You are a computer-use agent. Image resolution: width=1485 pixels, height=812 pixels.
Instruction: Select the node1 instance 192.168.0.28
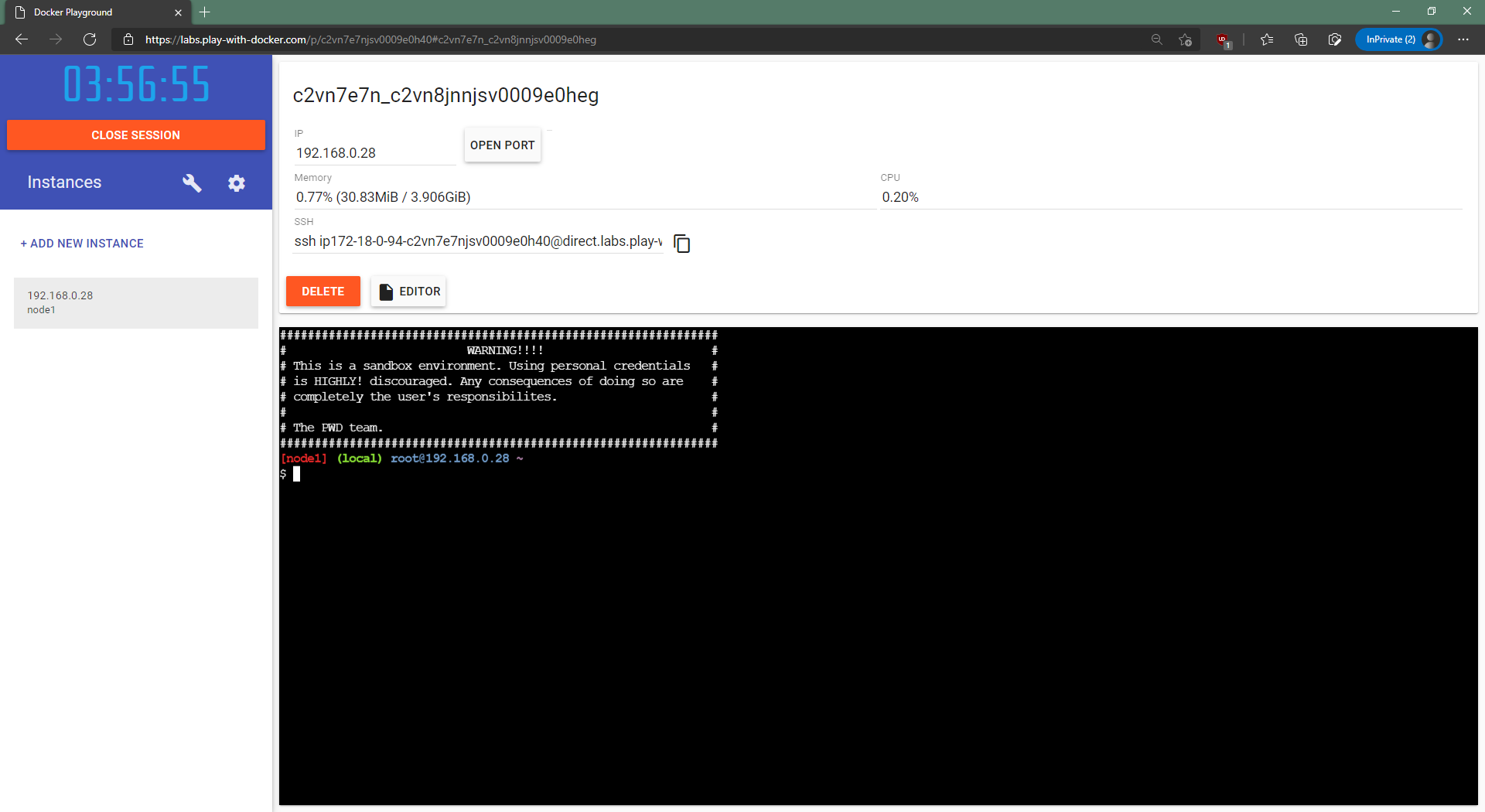tap(136, 303)
